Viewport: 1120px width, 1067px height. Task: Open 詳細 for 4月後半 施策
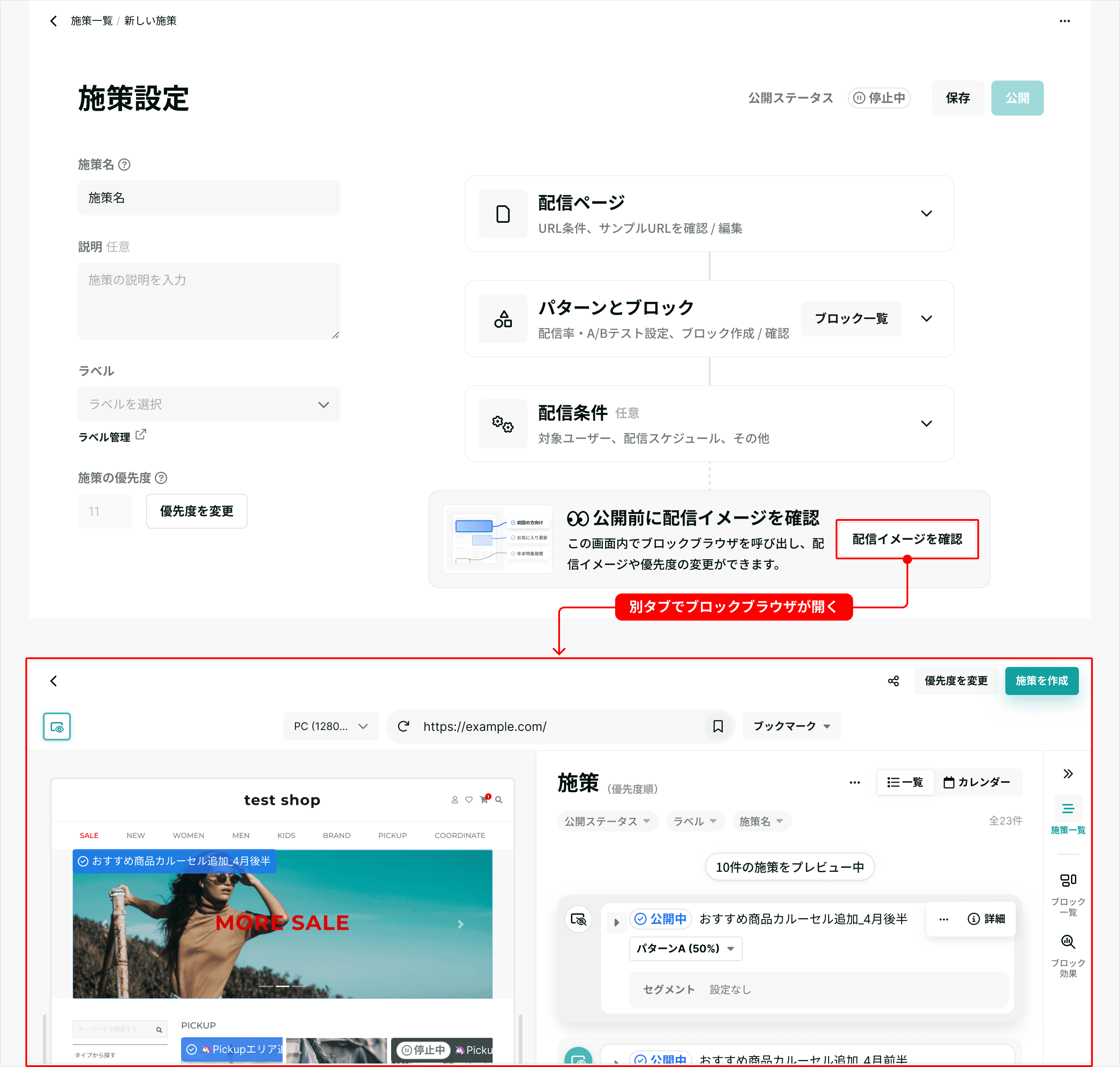tap(987, 919)
